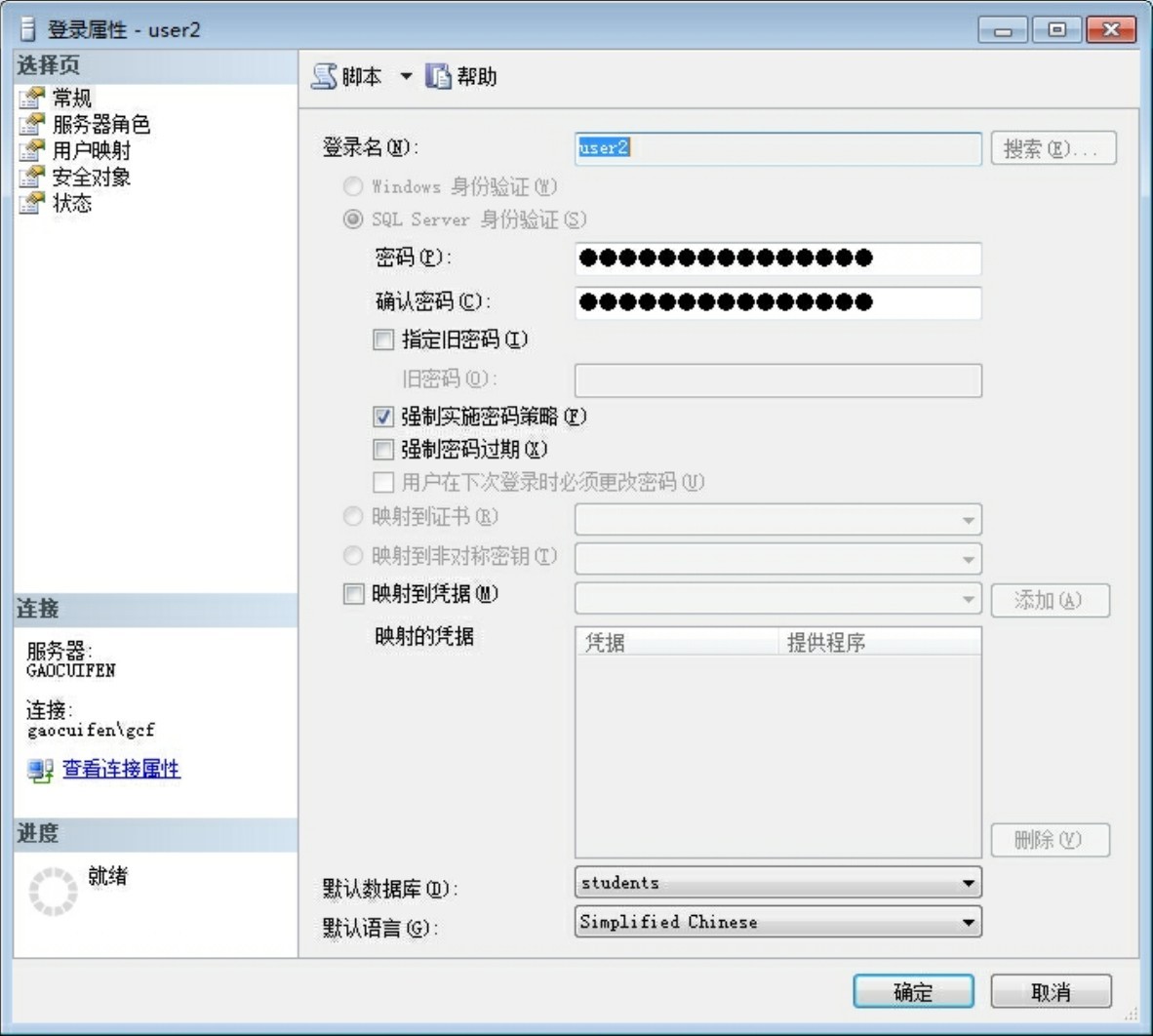Click the 用户映射 page icon
The image size is (1153, 1036).
click(32, 151)
